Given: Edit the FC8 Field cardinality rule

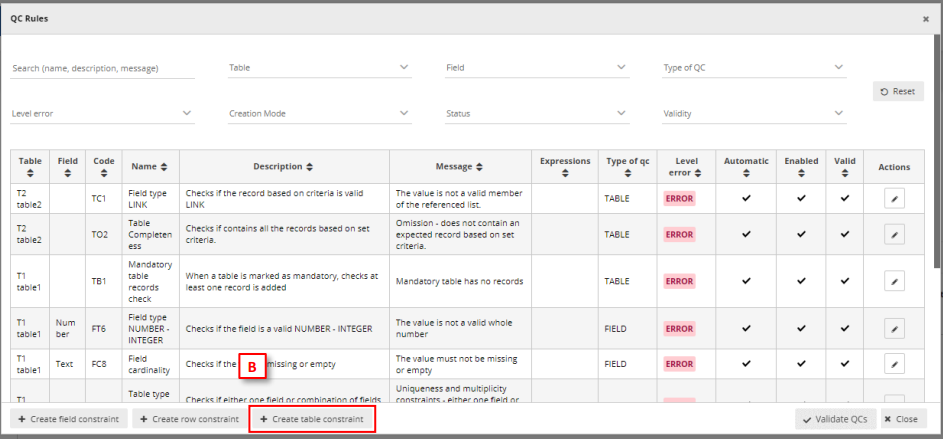Looking at the screenshot, I should point(894,364).
